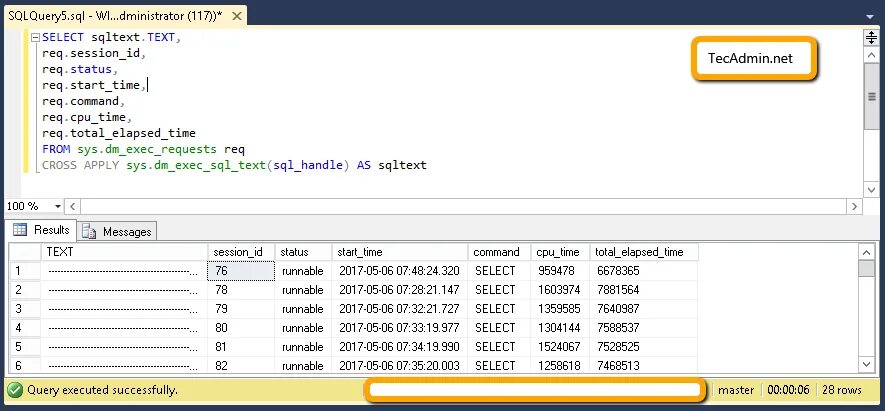The width and height of the screenshot is (885, 411).
Task: Place cursor on req.total_elapsed_time line
Action: coord(119,134)
